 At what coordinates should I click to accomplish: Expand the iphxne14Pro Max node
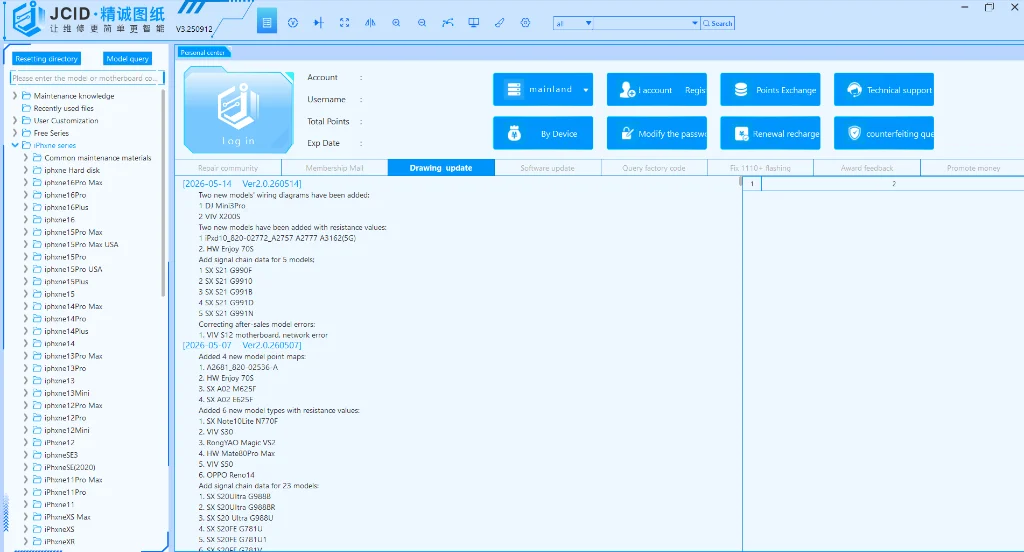(x=26, y=306)
